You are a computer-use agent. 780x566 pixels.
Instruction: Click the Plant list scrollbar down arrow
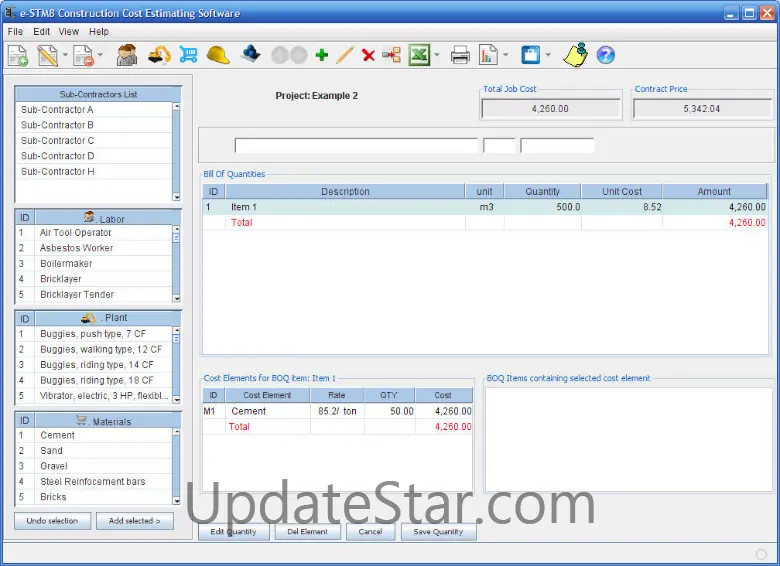pyautogui.click(x=177, y=400)
